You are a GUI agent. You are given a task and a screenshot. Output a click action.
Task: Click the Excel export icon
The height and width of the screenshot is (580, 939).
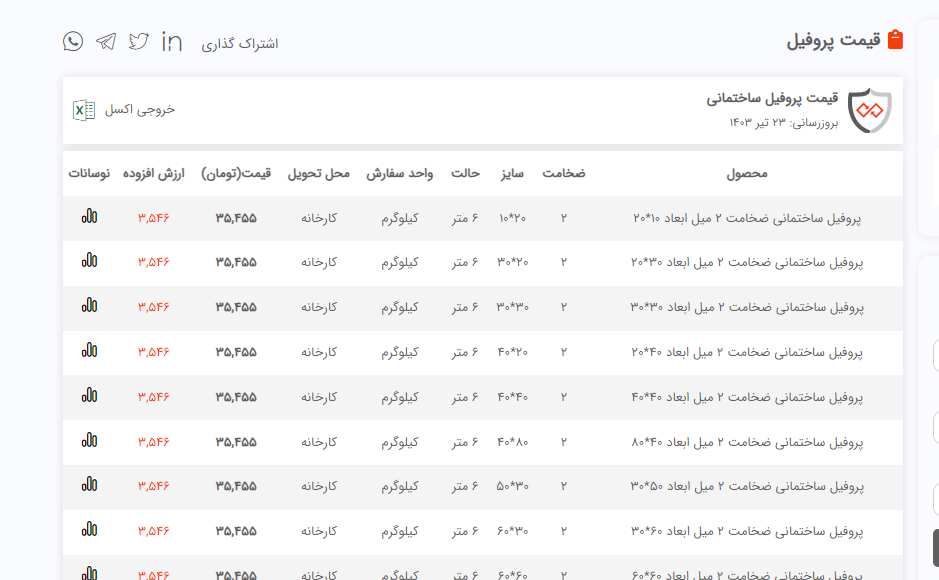pyautogui.click(x=84, y=110)
